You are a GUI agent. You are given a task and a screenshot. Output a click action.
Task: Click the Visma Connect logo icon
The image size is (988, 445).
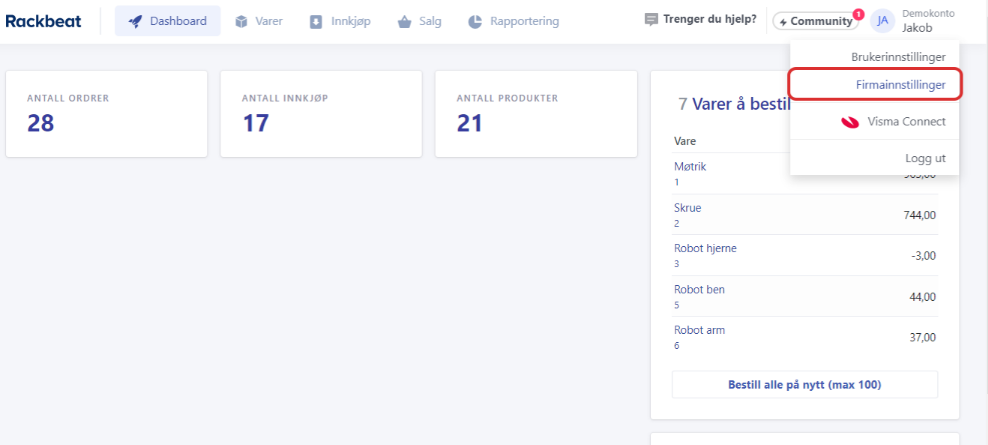click(x=850, y=122)
